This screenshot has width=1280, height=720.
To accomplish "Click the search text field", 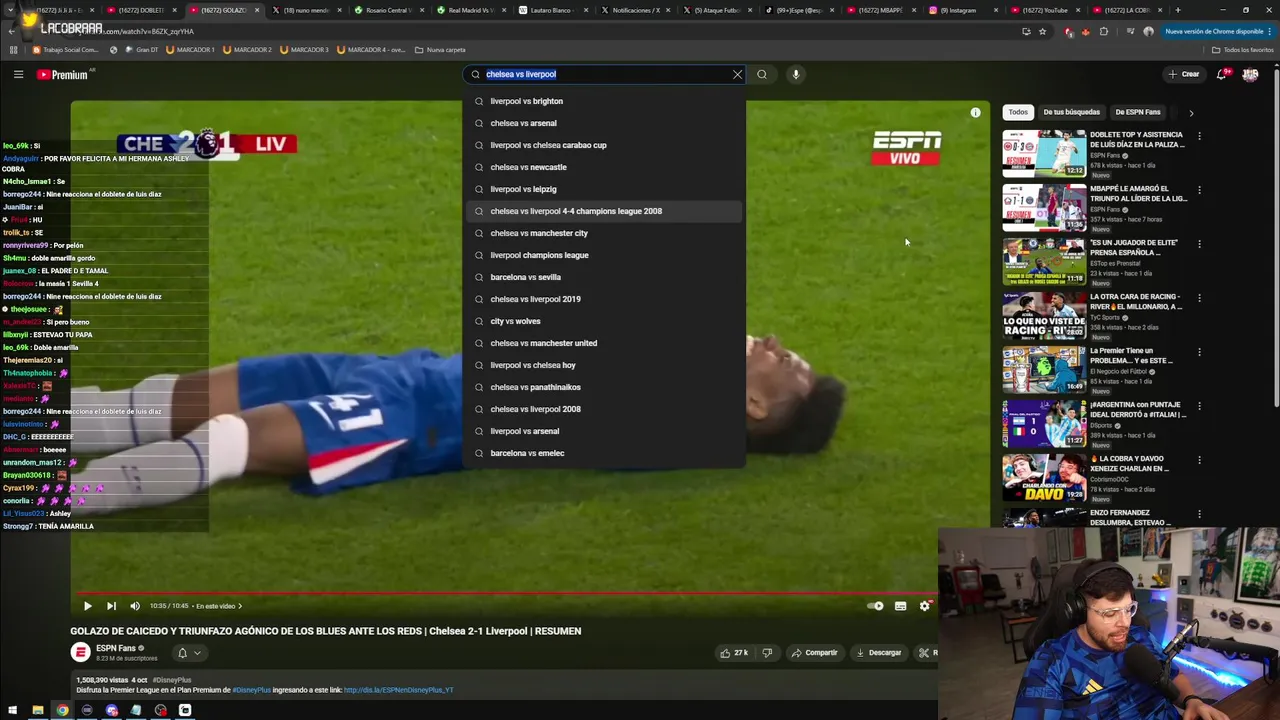I will (606, 74).
